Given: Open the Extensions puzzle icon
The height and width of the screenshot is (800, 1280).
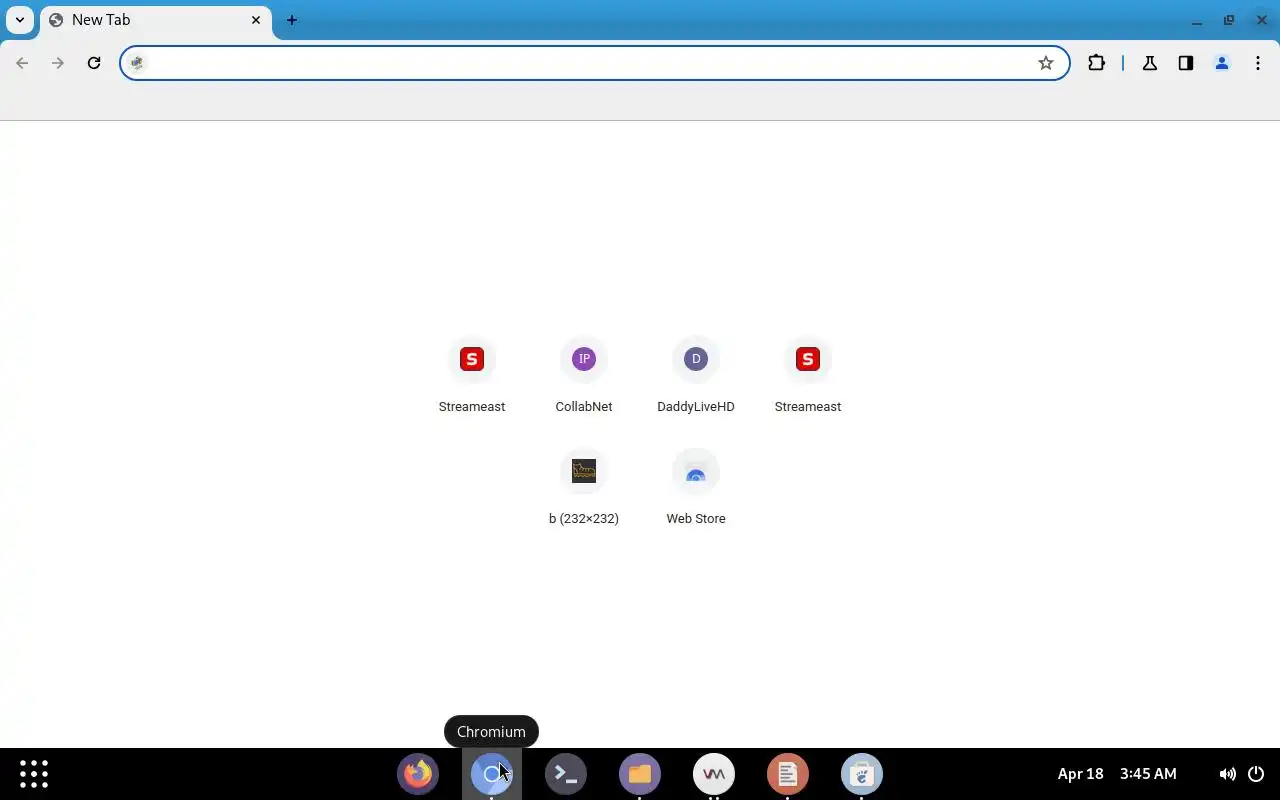Looking at the screenshot, I should point(1097,63).
